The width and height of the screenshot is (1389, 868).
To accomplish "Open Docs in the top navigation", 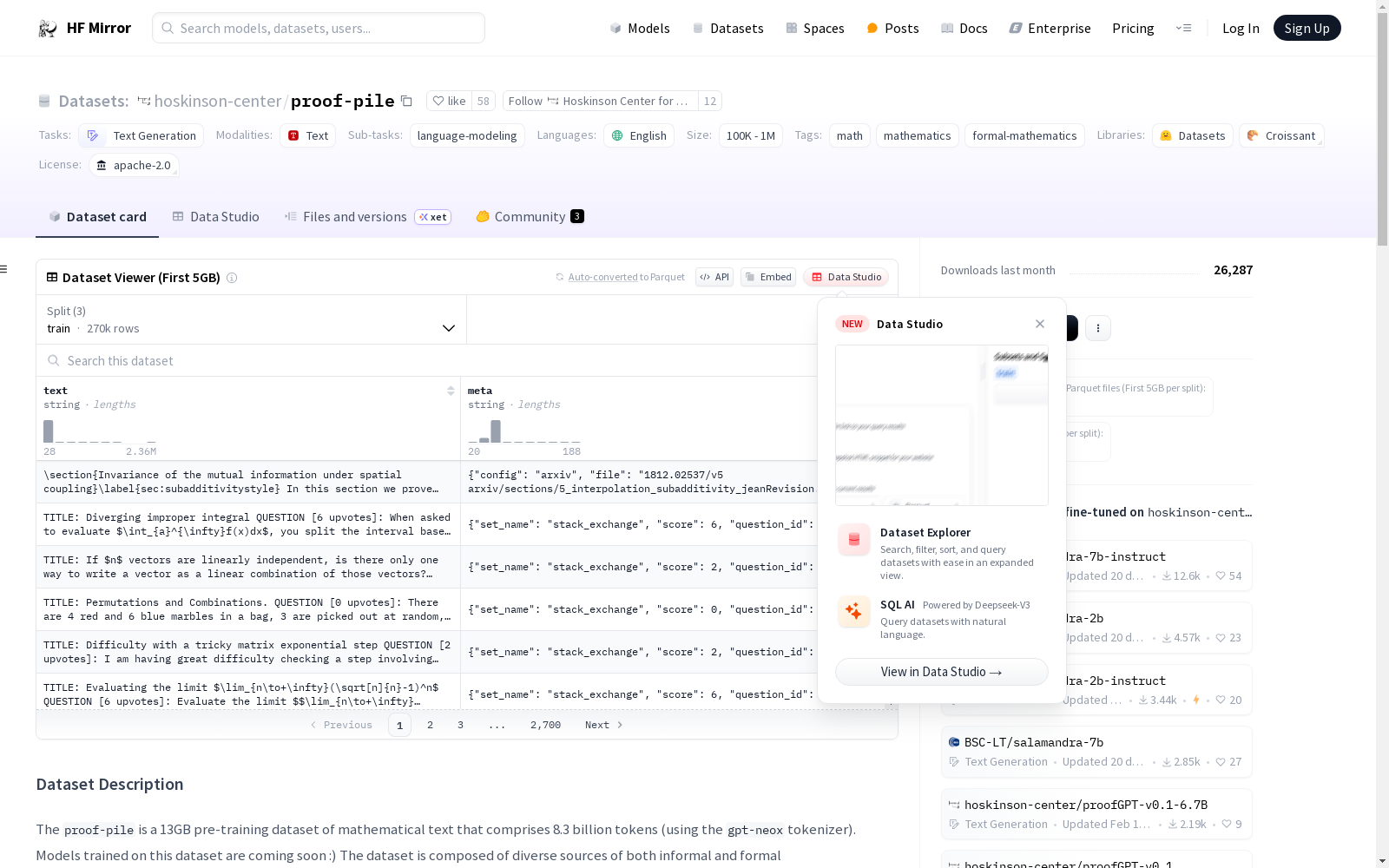I will click(964, 28).
